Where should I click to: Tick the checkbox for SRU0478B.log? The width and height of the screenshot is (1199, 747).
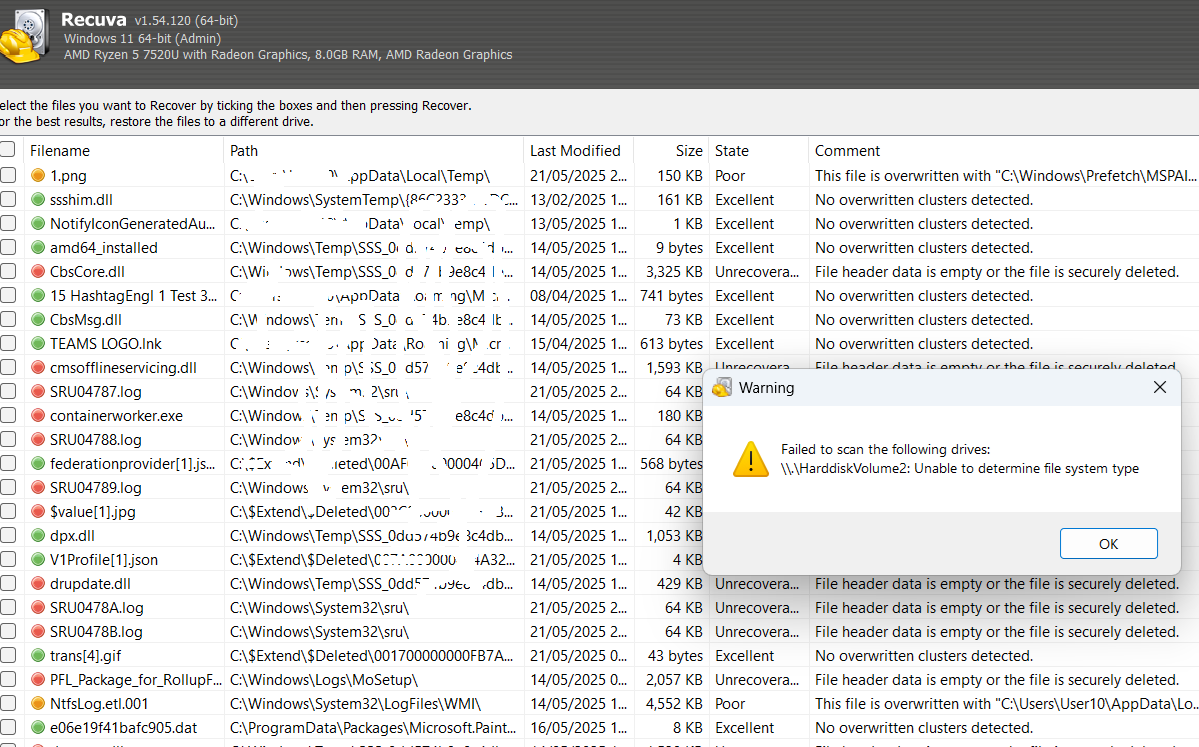click(8, 632)
